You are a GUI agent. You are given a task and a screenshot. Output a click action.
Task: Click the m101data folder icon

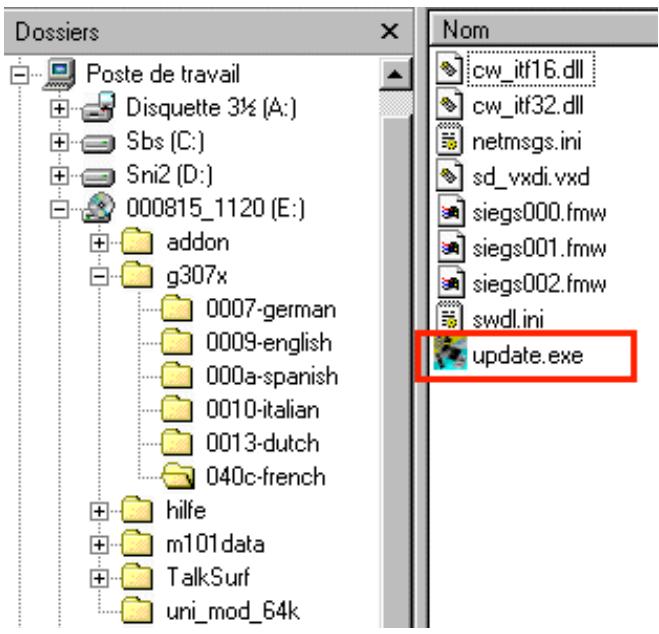coord(137,544)
